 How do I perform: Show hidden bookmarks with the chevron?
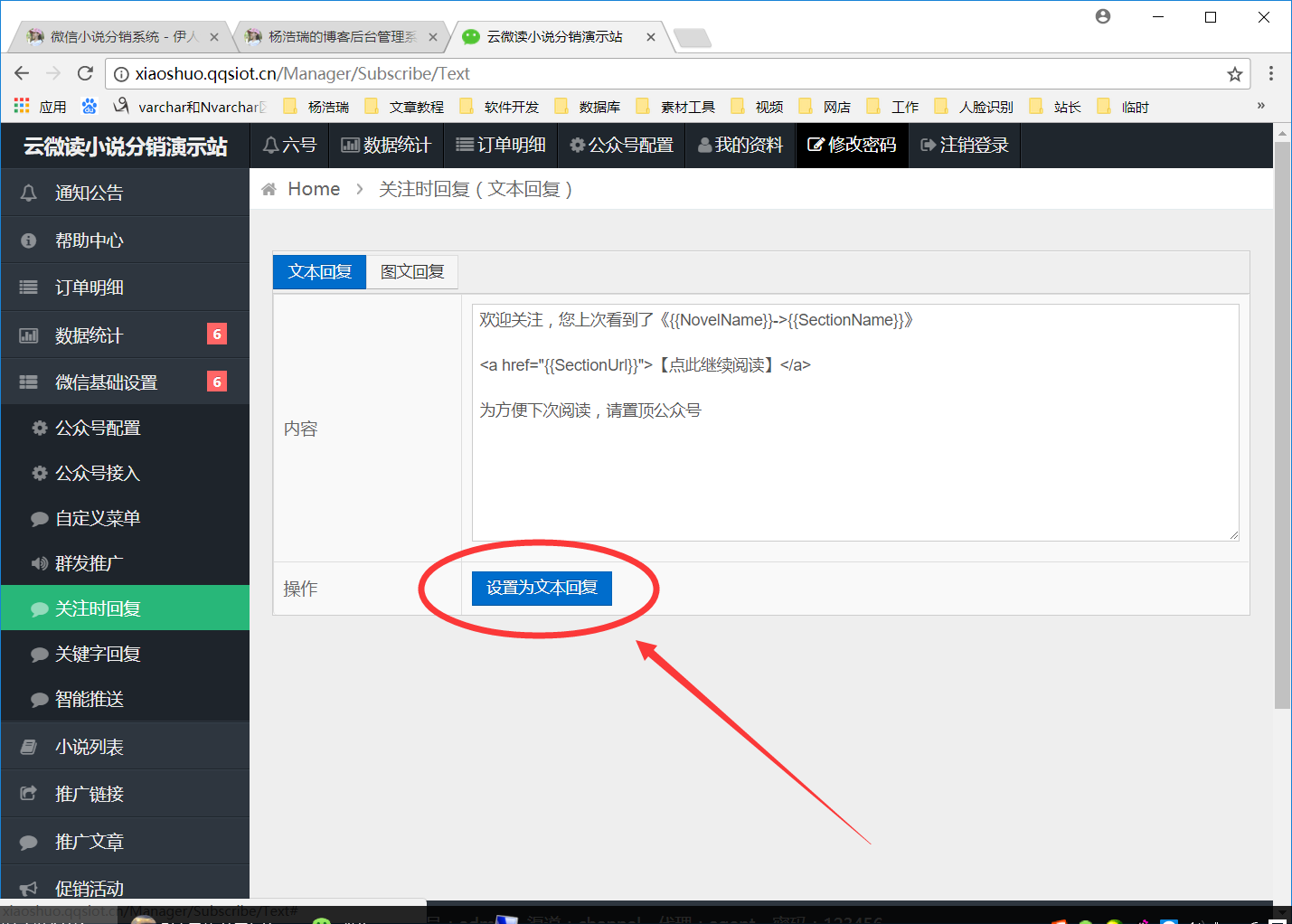pos(1260,106)
